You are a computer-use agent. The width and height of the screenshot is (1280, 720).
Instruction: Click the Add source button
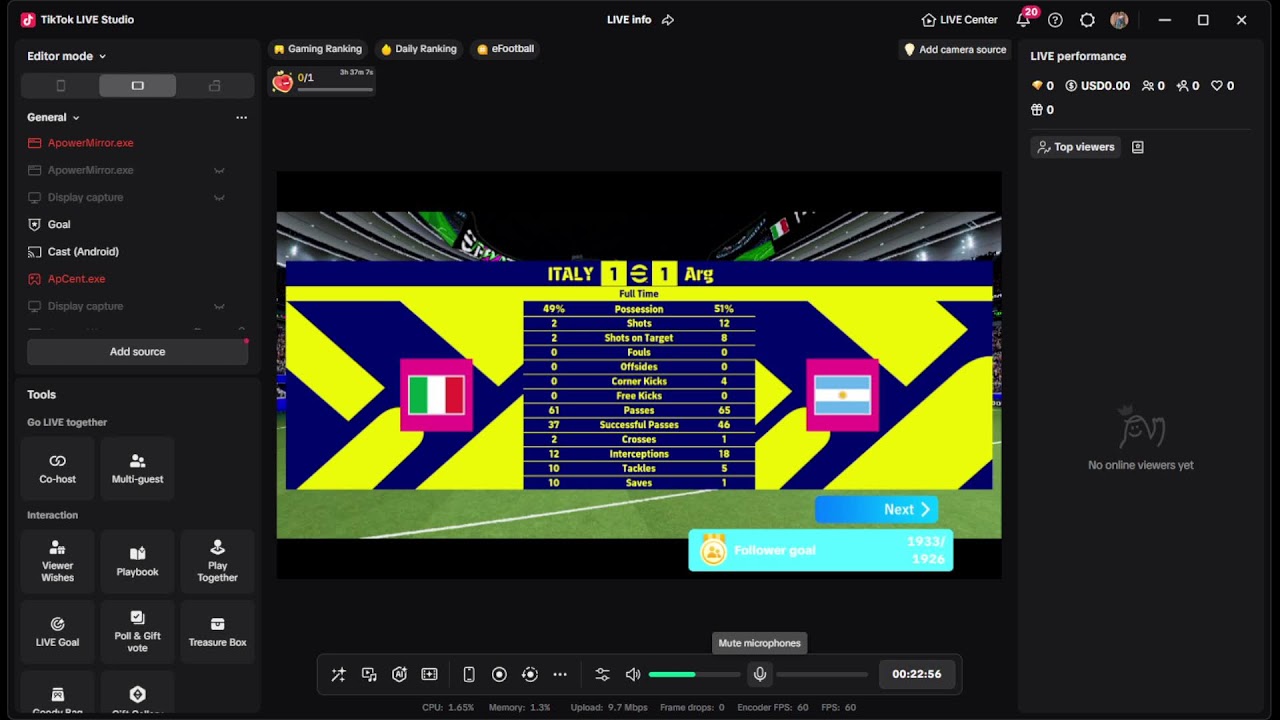click(x=137, y=352)
